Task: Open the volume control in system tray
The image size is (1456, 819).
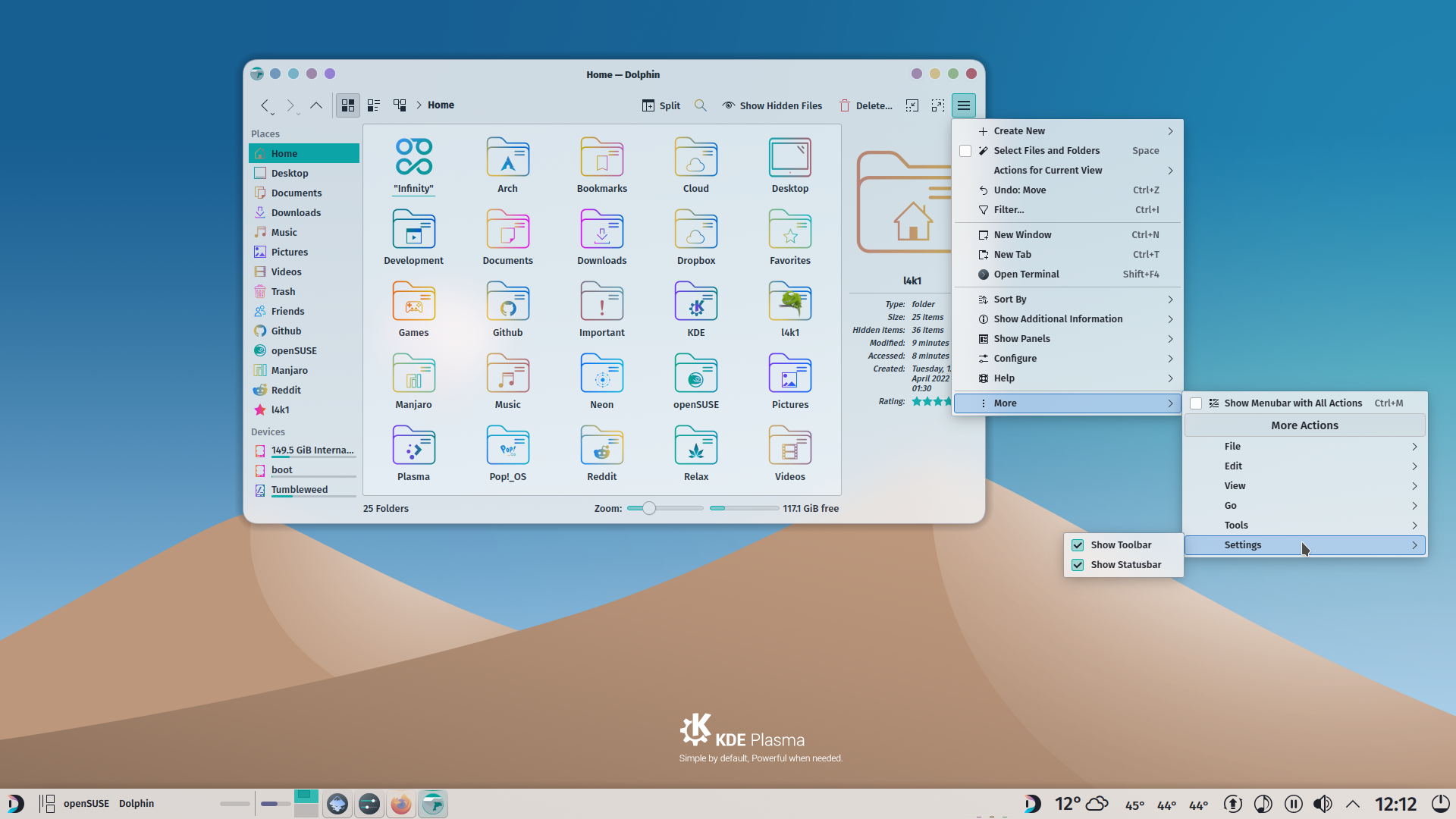Action: click(x=1323, y=804)
